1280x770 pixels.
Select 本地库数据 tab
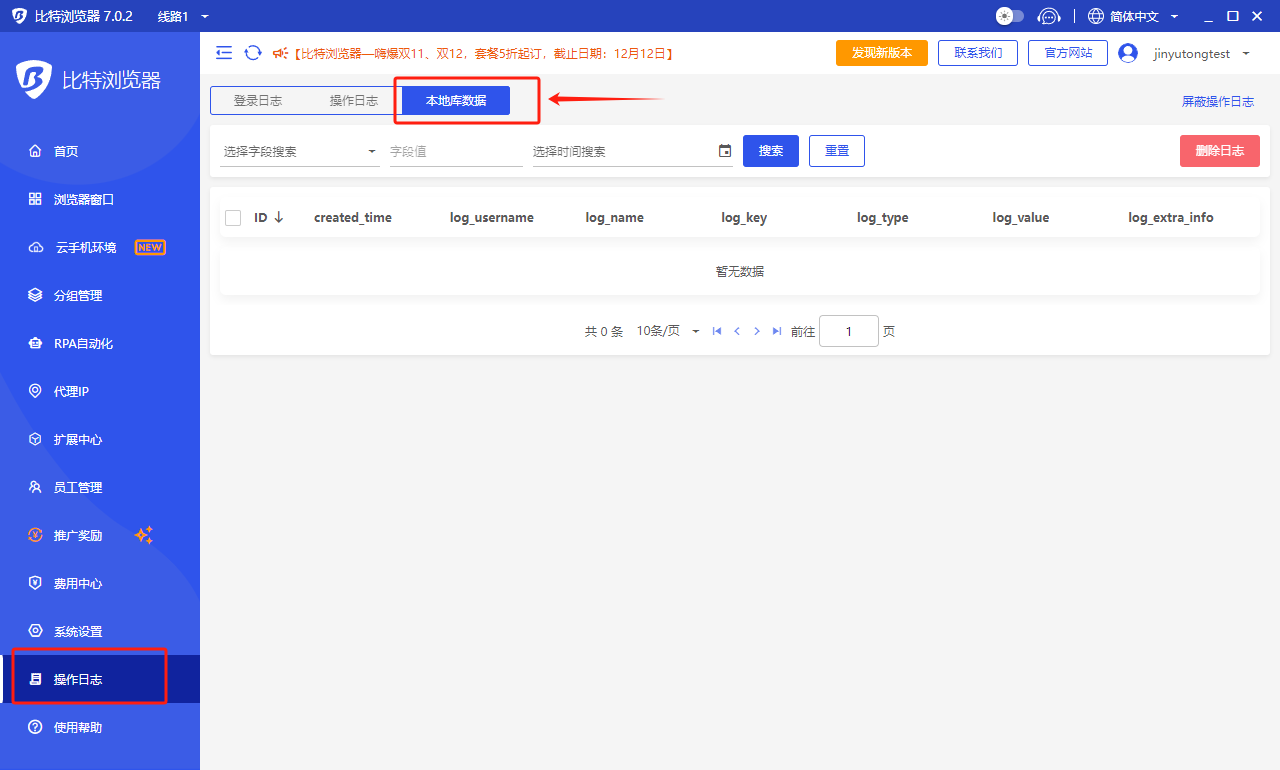point(456,100)
